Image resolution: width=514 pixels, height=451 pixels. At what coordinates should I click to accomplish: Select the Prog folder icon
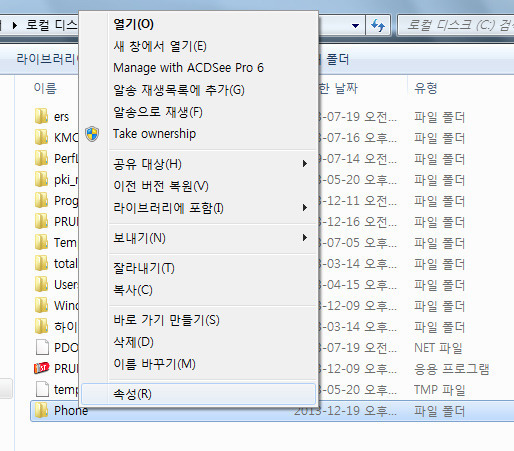[41, 200]
